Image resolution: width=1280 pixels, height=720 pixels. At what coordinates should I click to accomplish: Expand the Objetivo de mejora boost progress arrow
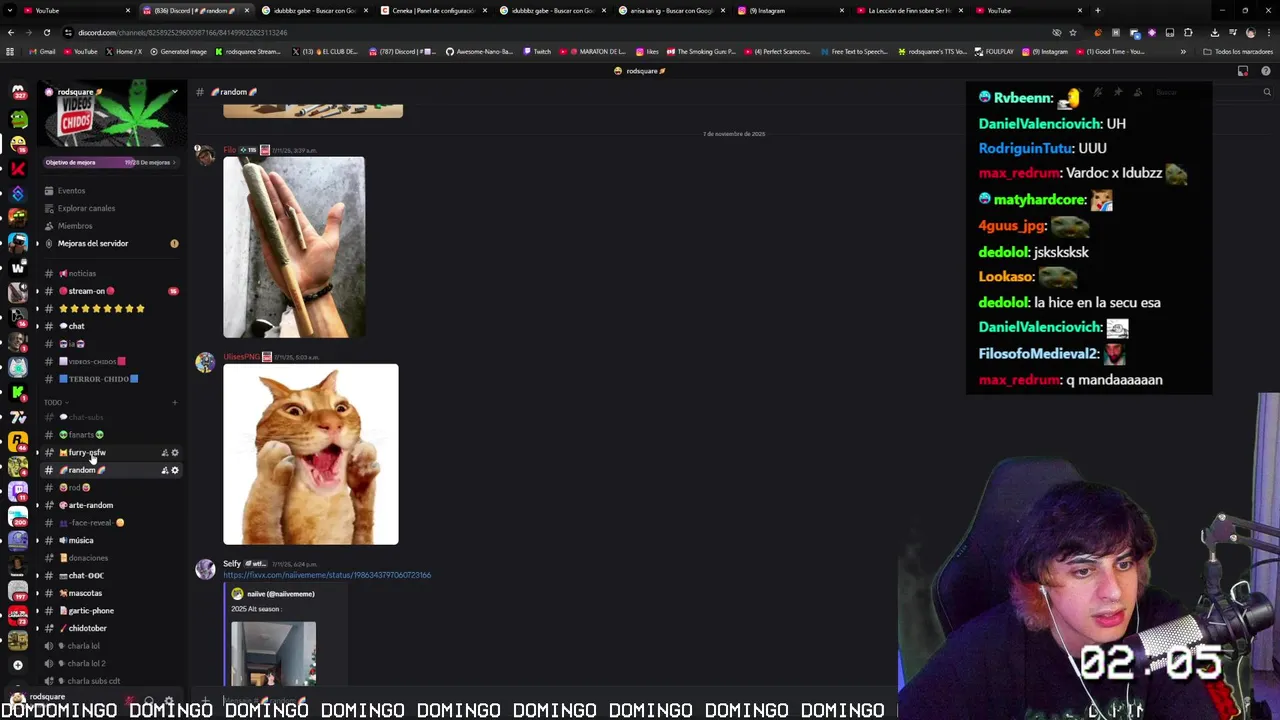174,162
